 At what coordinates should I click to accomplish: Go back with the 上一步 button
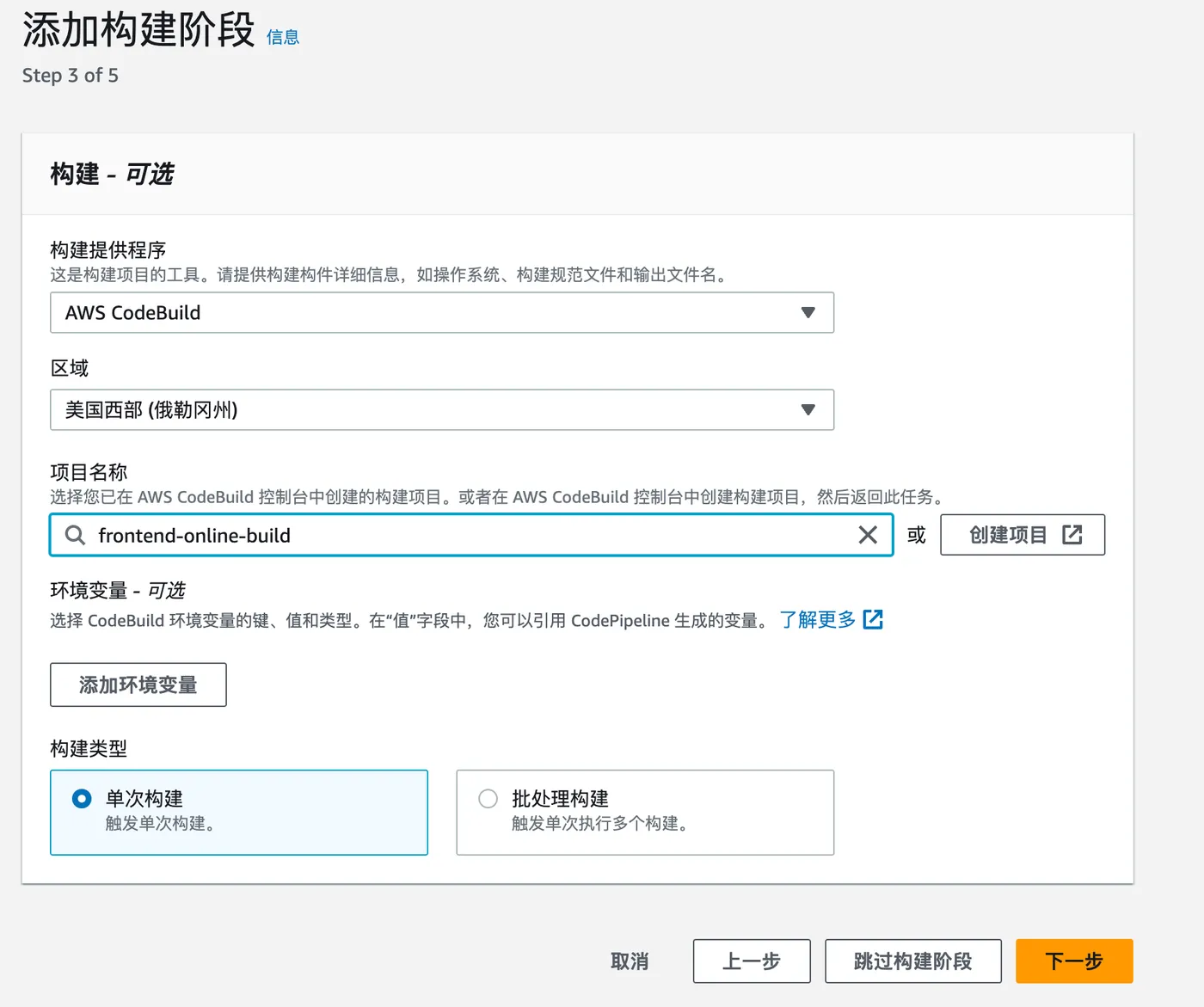751,961
